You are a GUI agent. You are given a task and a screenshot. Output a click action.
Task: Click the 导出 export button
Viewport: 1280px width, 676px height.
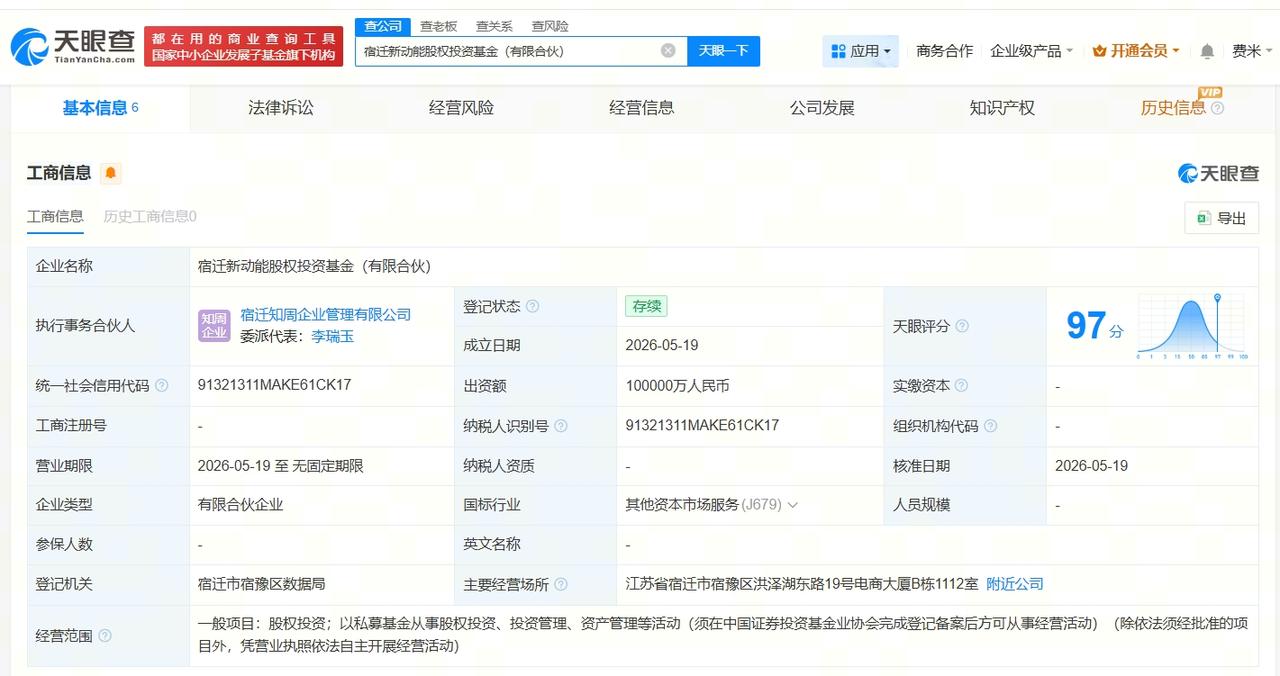(1222, 218)
